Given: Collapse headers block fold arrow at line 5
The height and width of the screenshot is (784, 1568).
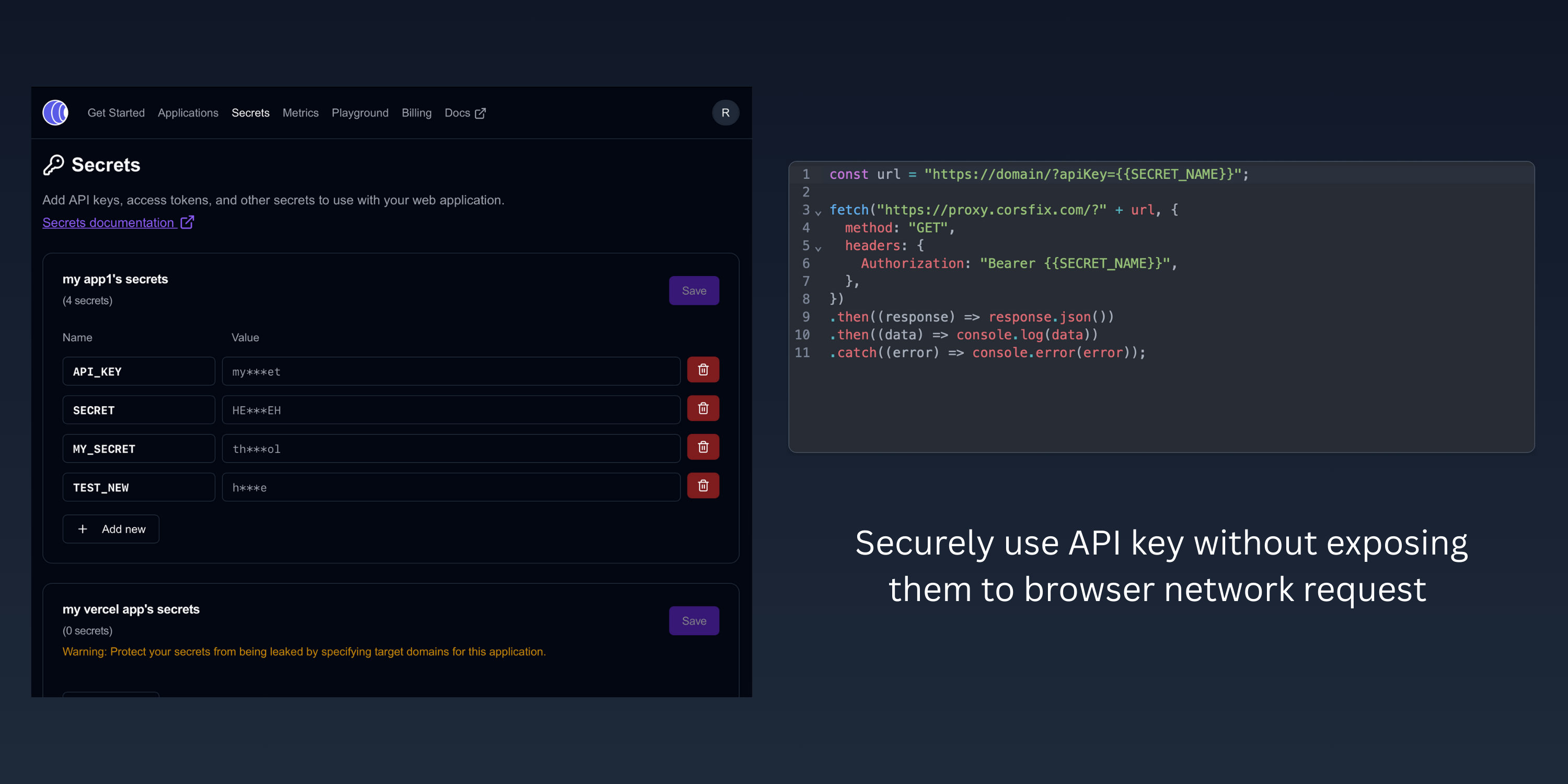Looking at the screenshot, I should (818, 248).
